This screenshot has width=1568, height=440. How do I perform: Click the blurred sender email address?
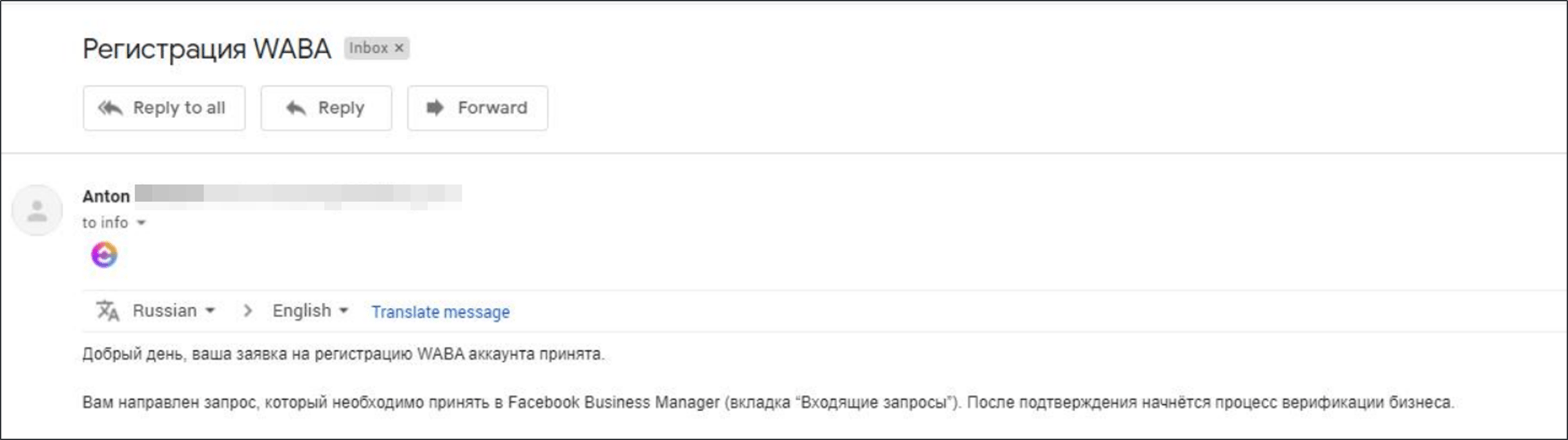(298, 194)
